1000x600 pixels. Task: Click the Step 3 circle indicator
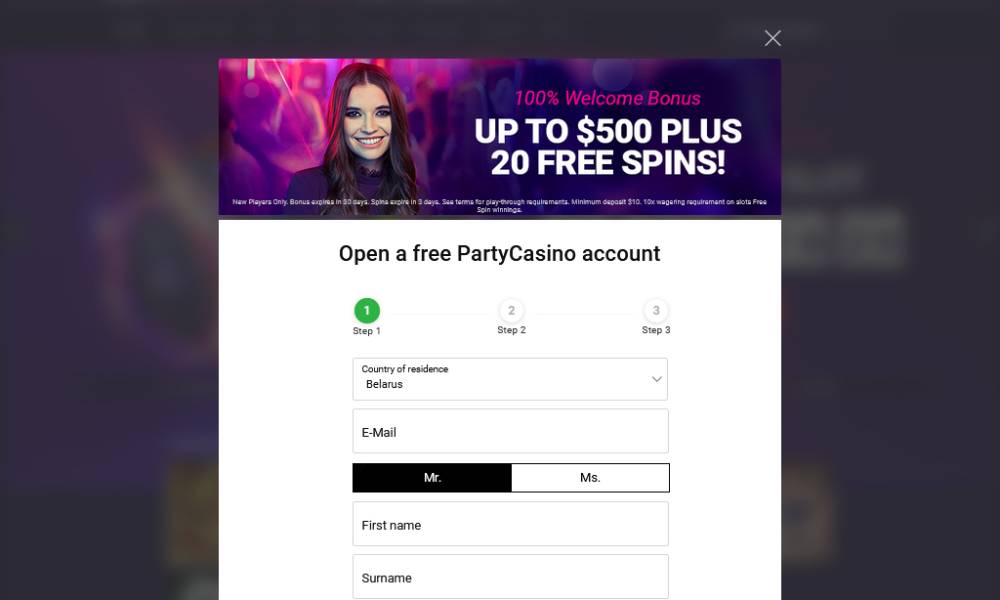pyautogui.click(x=656, y=311)
